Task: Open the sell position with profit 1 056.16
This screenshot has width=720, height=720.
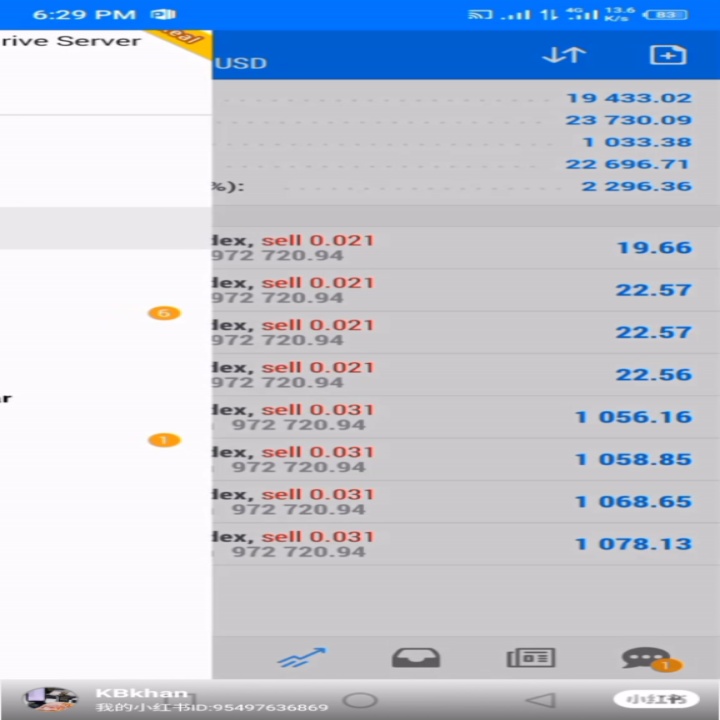Action: (466, 417)
